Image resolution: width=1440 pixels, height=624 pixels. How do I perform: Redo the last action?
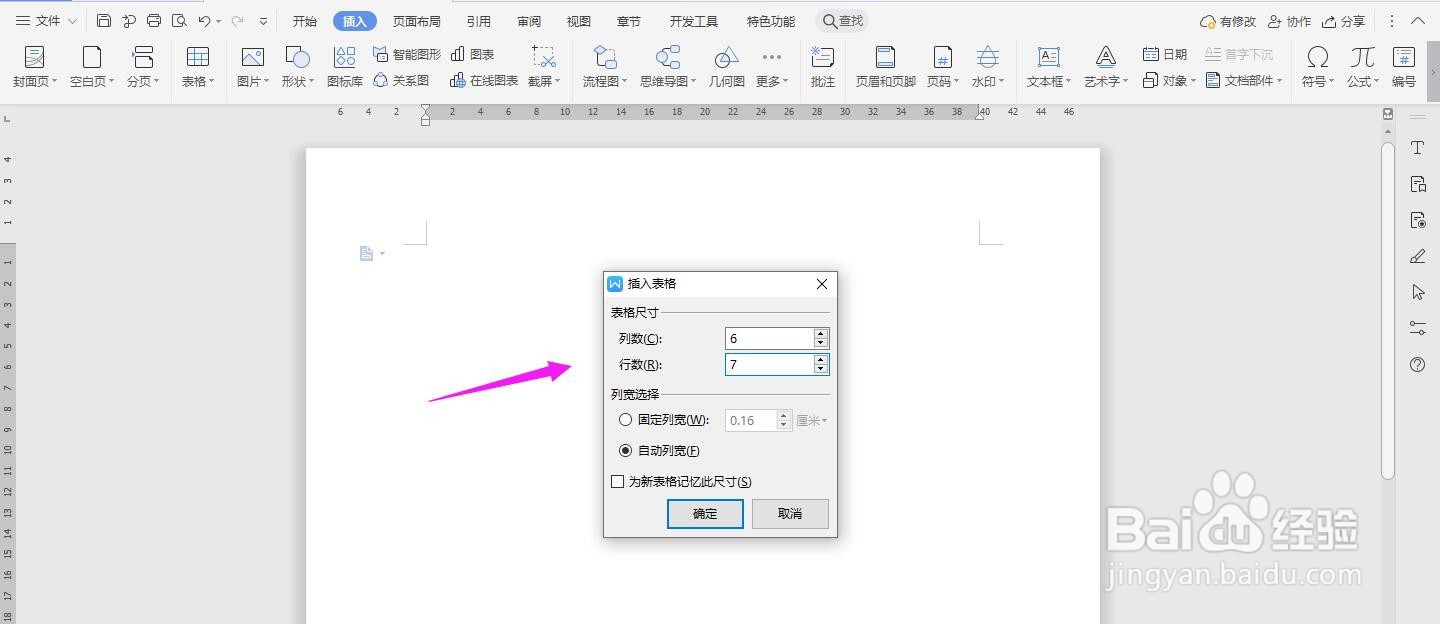click(x=237, y=21)
